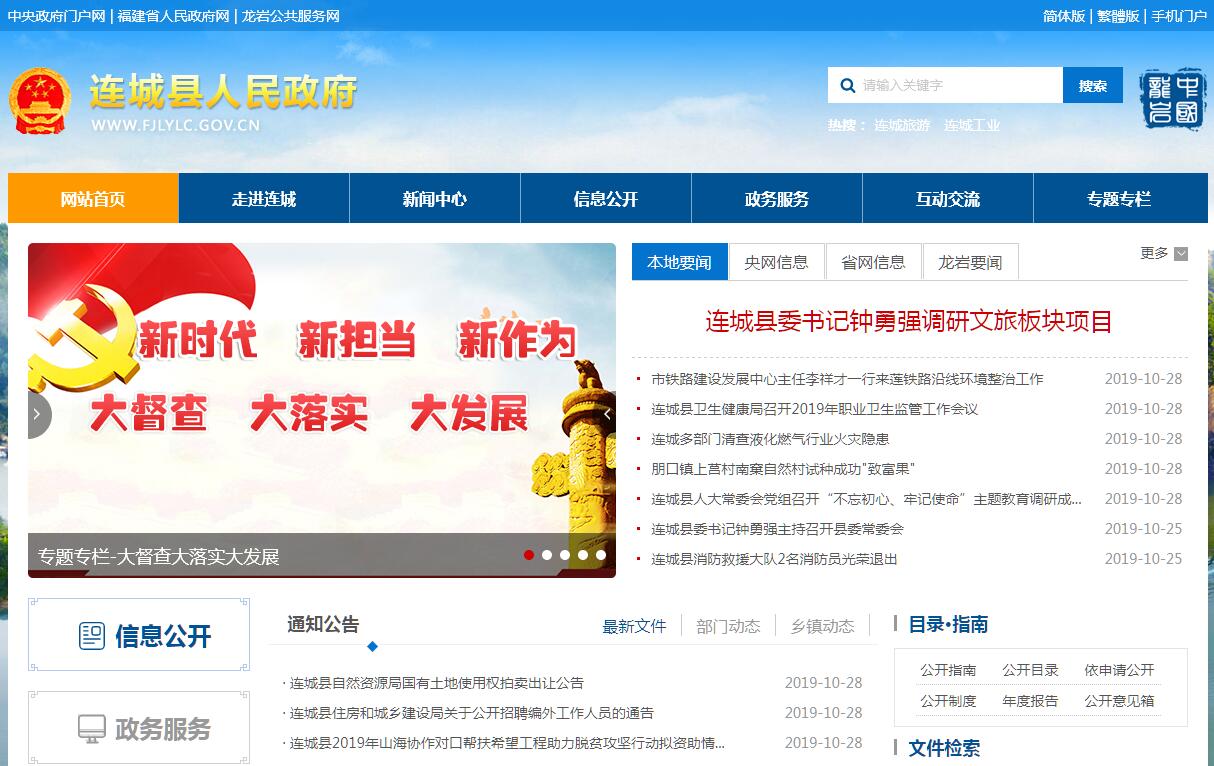Click the national emblem logo
The width and height of the screenshot is (1214, 766).
39,101
